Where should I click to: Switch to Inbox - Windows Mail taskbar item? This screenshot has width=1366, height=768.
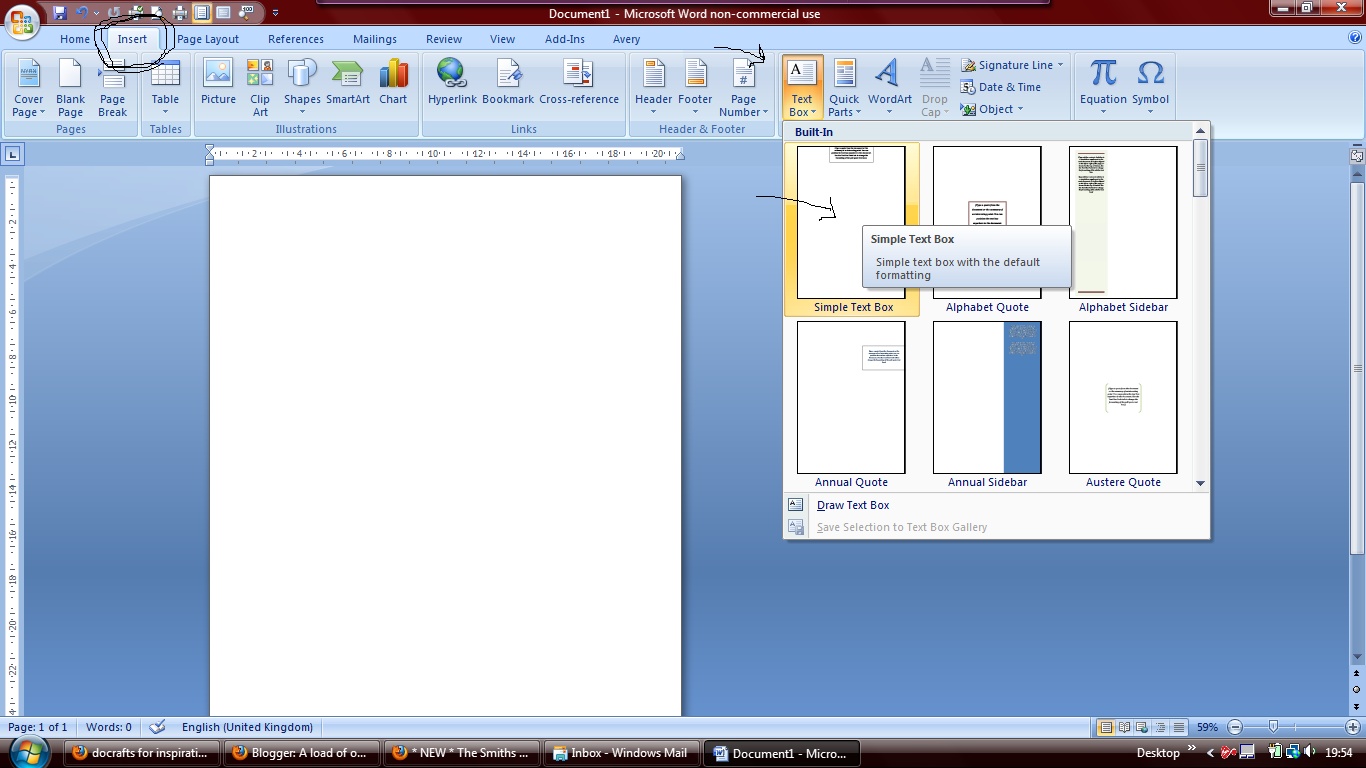(x=621, y=753)
